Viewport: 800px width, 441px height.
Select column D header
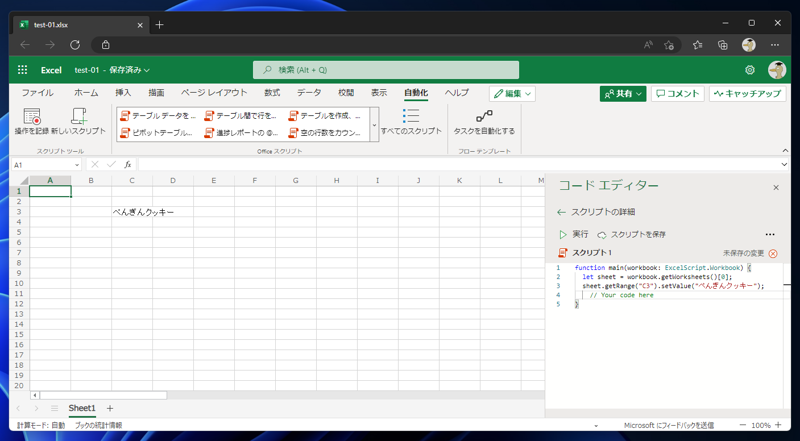(173, 180)
